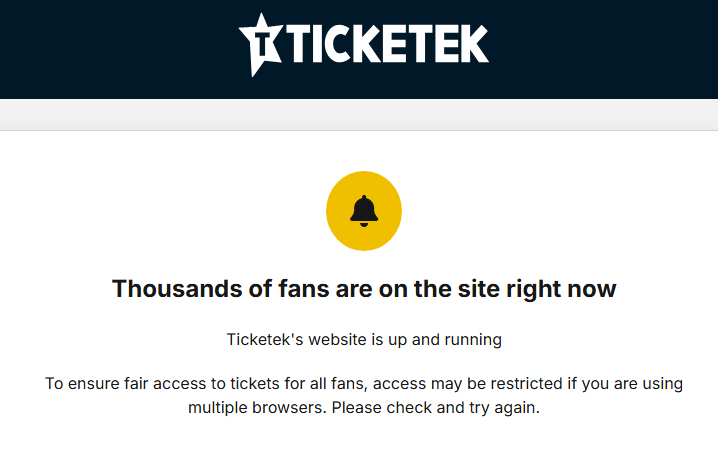Click the light gray strip below header
Image resolution: width=718 pixels, height=451 pixels.
359,115
